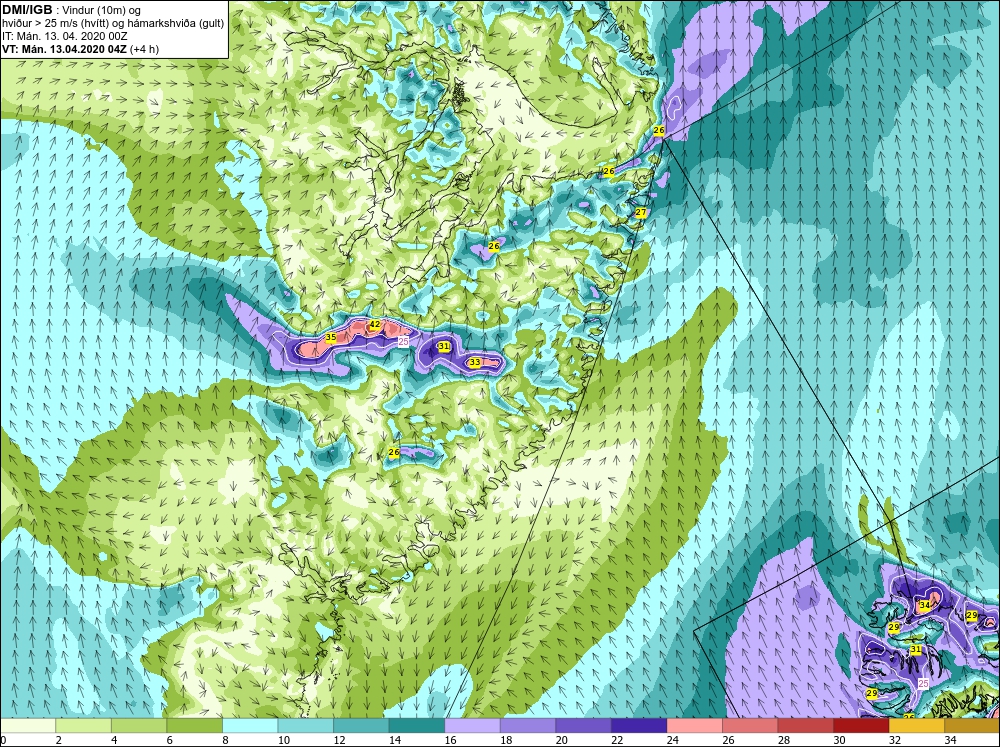Click the yellow 42 max gust label
This screenshot has height=747, width=1000.
click(x=375, y=324)
